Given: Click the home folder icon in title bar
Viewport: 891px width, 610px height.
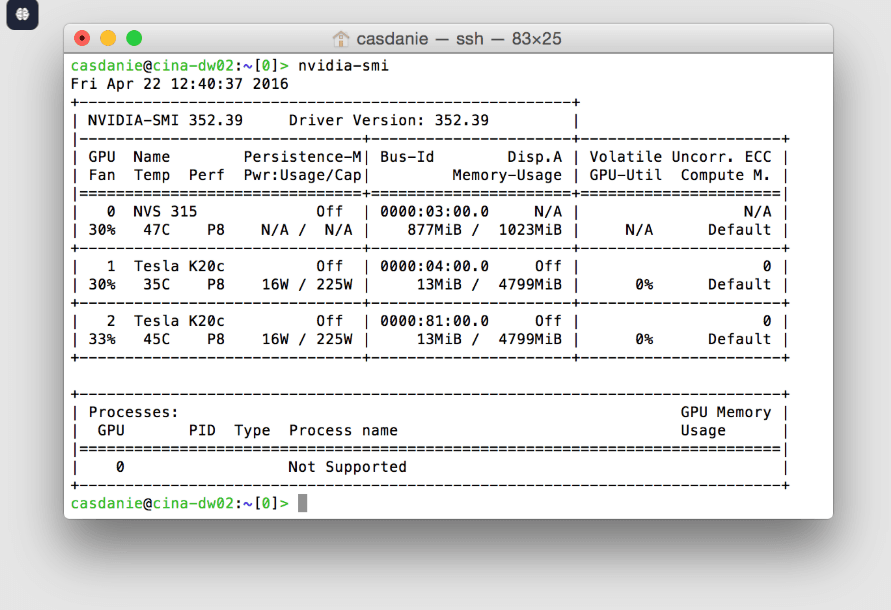Looking at the screenshot, I should [340, 39].
